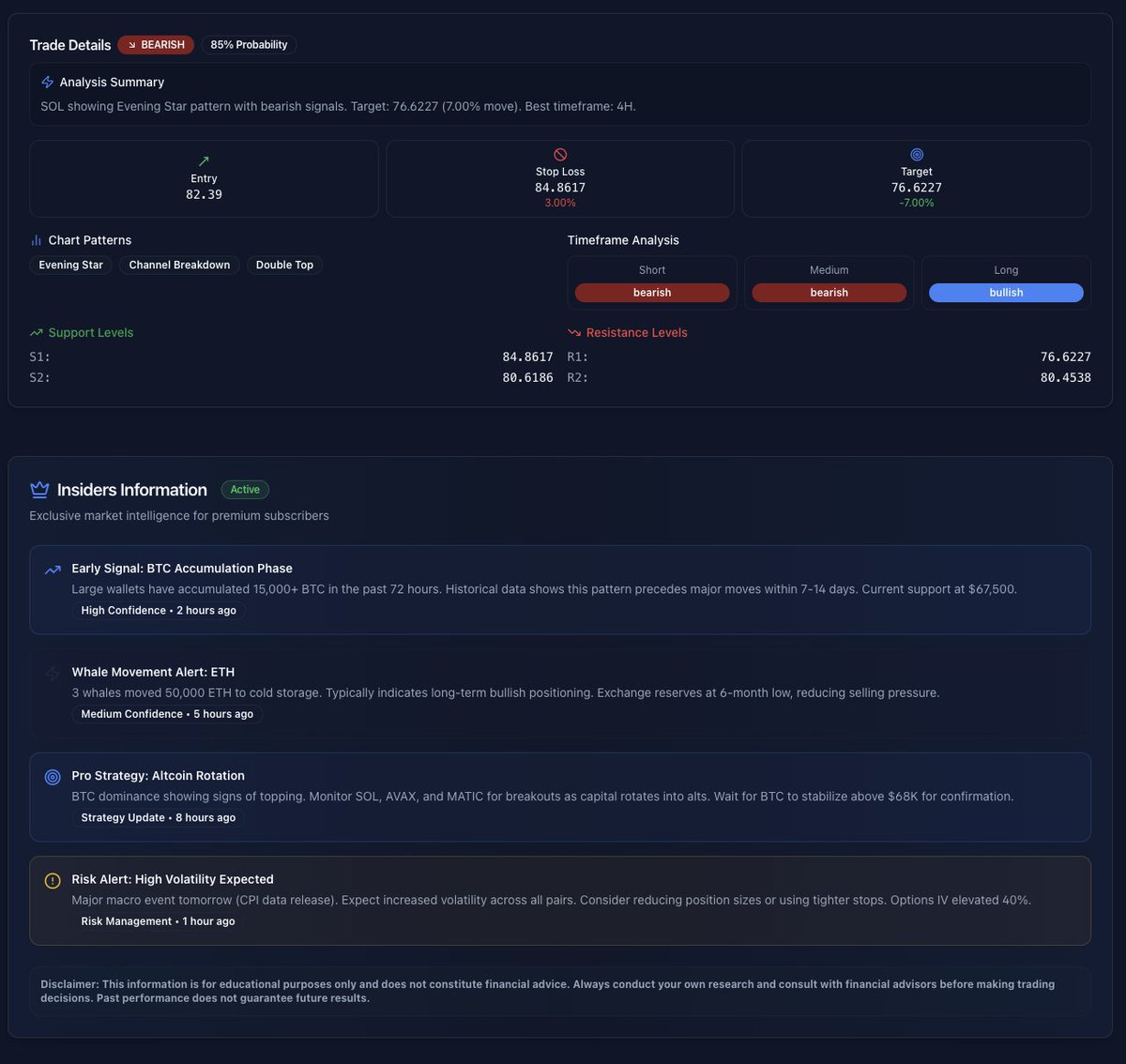The height and width of the screenshot is (1064, 1126).
Task: Click the Resistance Levels label
Action: 637,332
